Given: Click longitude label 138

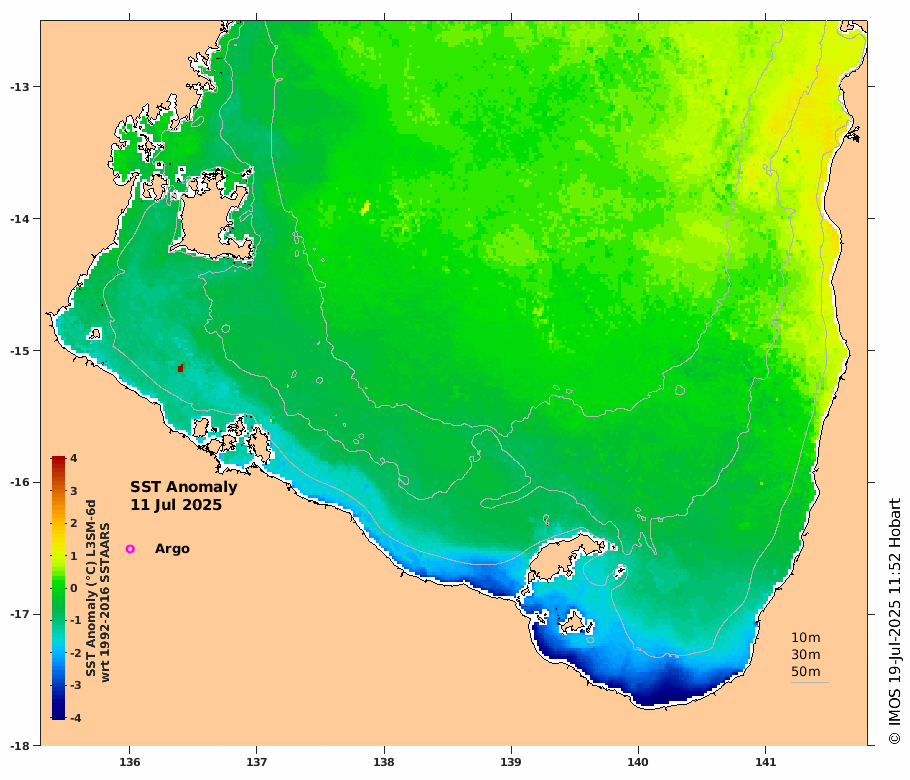Looking at the screenshot, I should click(384, 762).
